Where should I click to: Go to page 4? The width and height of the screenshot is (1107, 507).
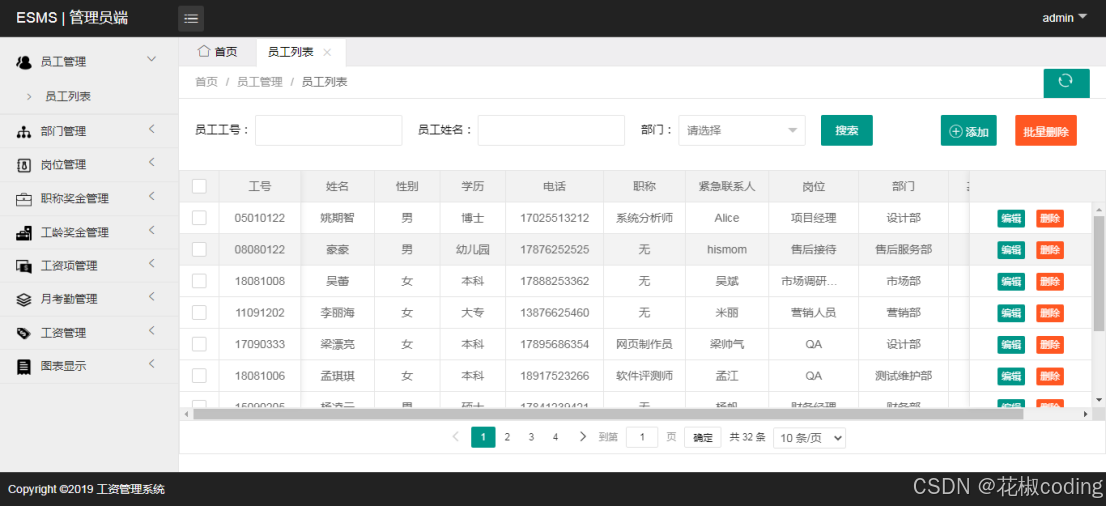pyautogui.click(x=556, y=437)
